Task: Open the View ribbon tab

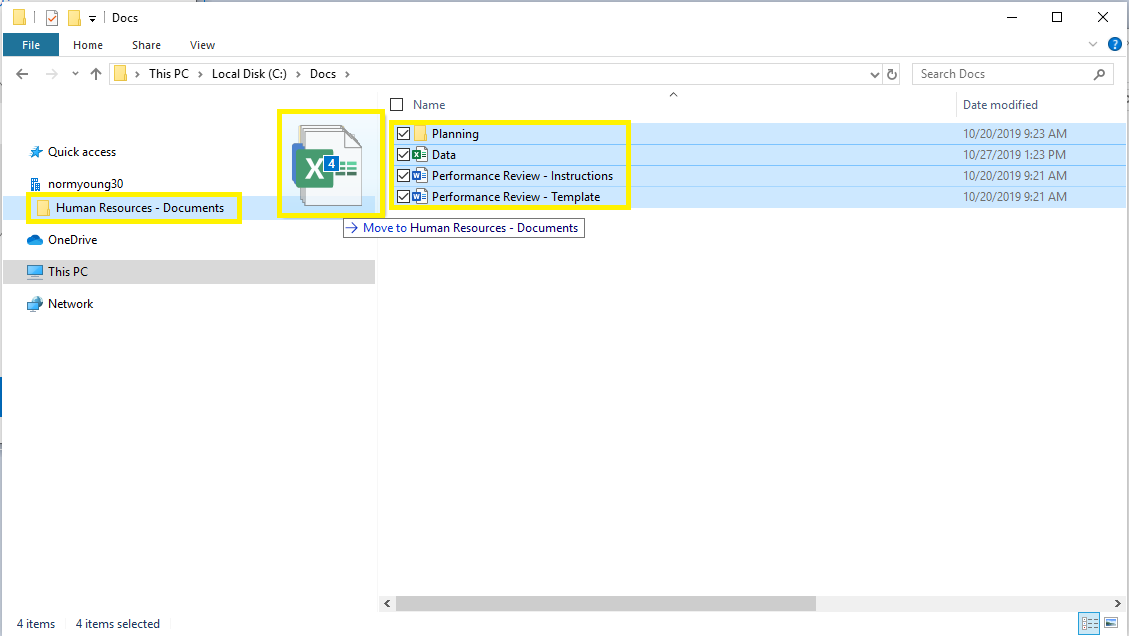Action: coord(202,45)
